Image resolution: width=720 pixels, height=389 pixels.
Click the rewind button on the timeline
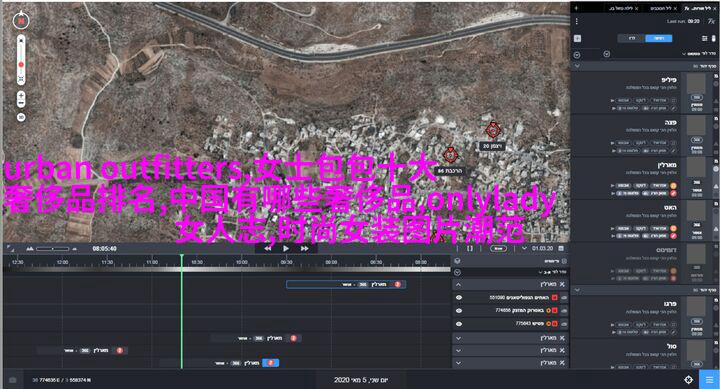(267, 248)
